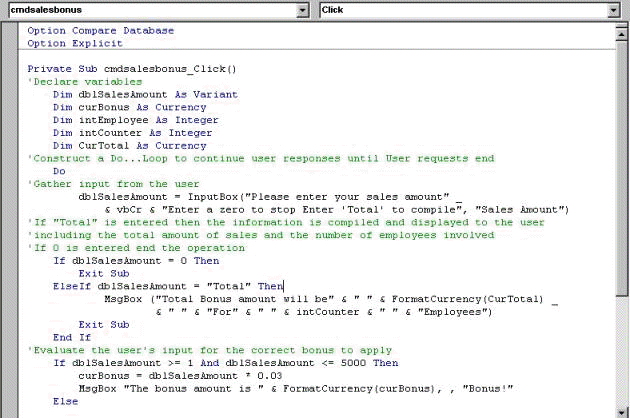Place cursor on Option Explicit line

coord(75,44)
